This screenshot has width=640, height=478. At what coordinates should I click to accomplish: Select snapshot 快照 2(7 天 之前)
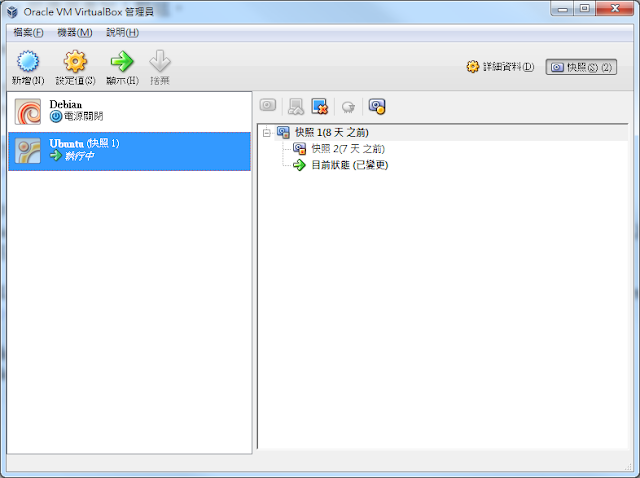pos(348,149)
